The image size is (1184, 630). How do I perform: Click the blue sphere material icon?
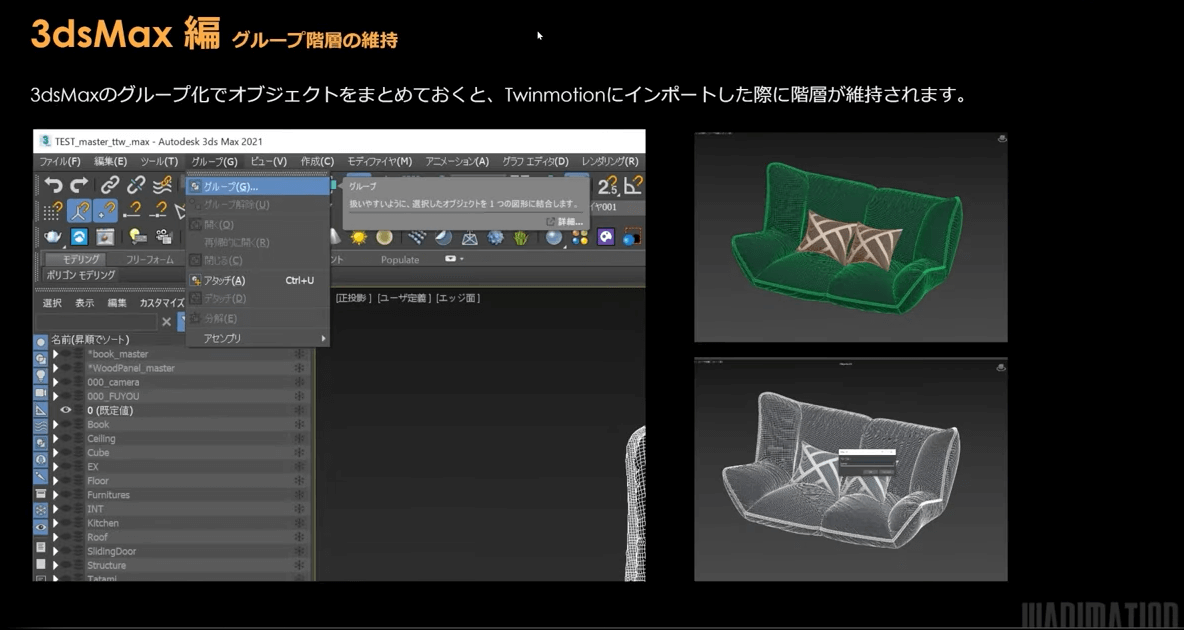click(x=553, y=238)
